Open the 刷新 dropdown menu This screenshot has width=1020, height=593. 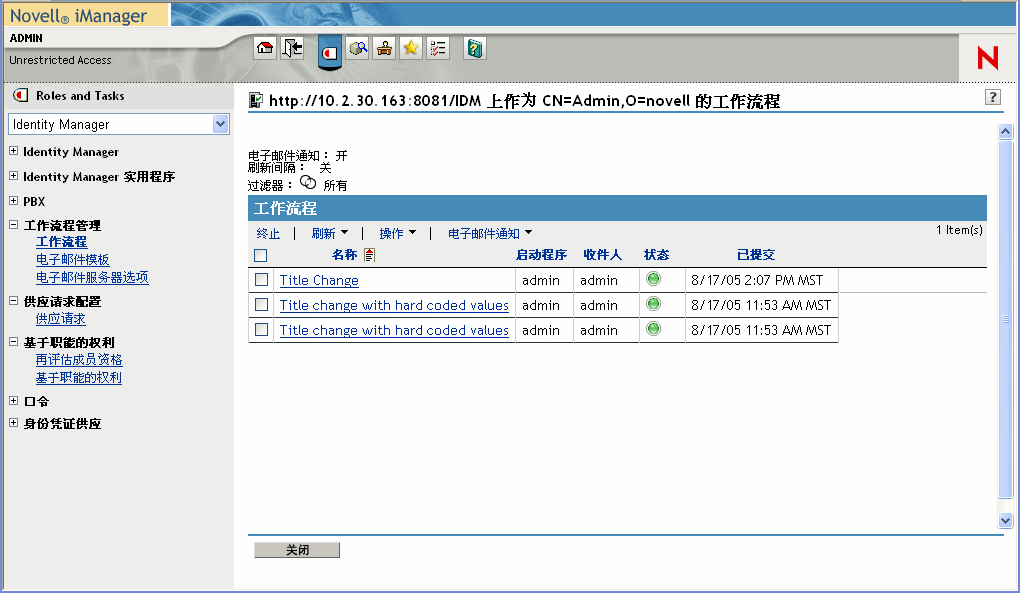pos(331,232)
